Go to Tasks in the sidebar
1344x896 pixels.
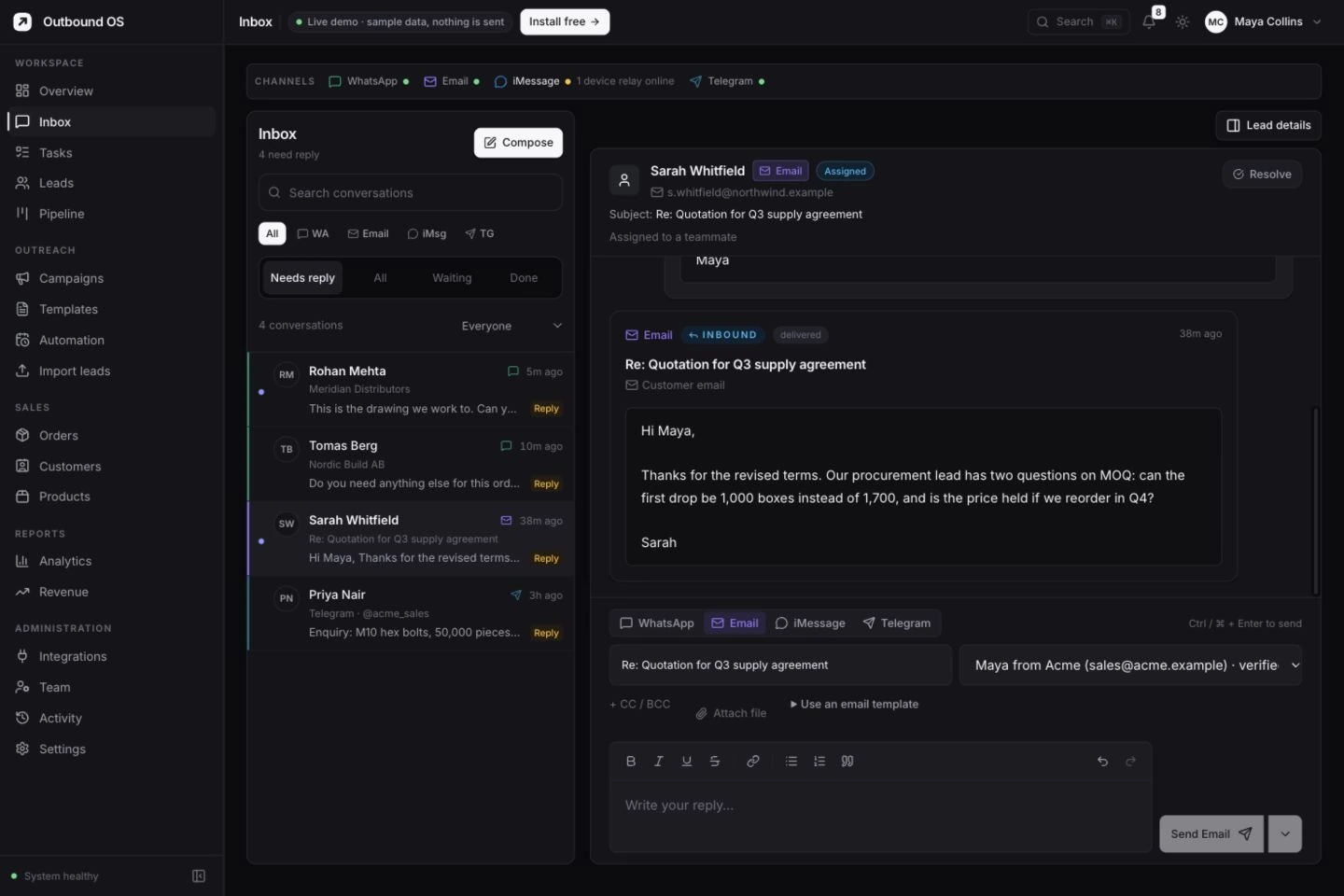point(111,152)
